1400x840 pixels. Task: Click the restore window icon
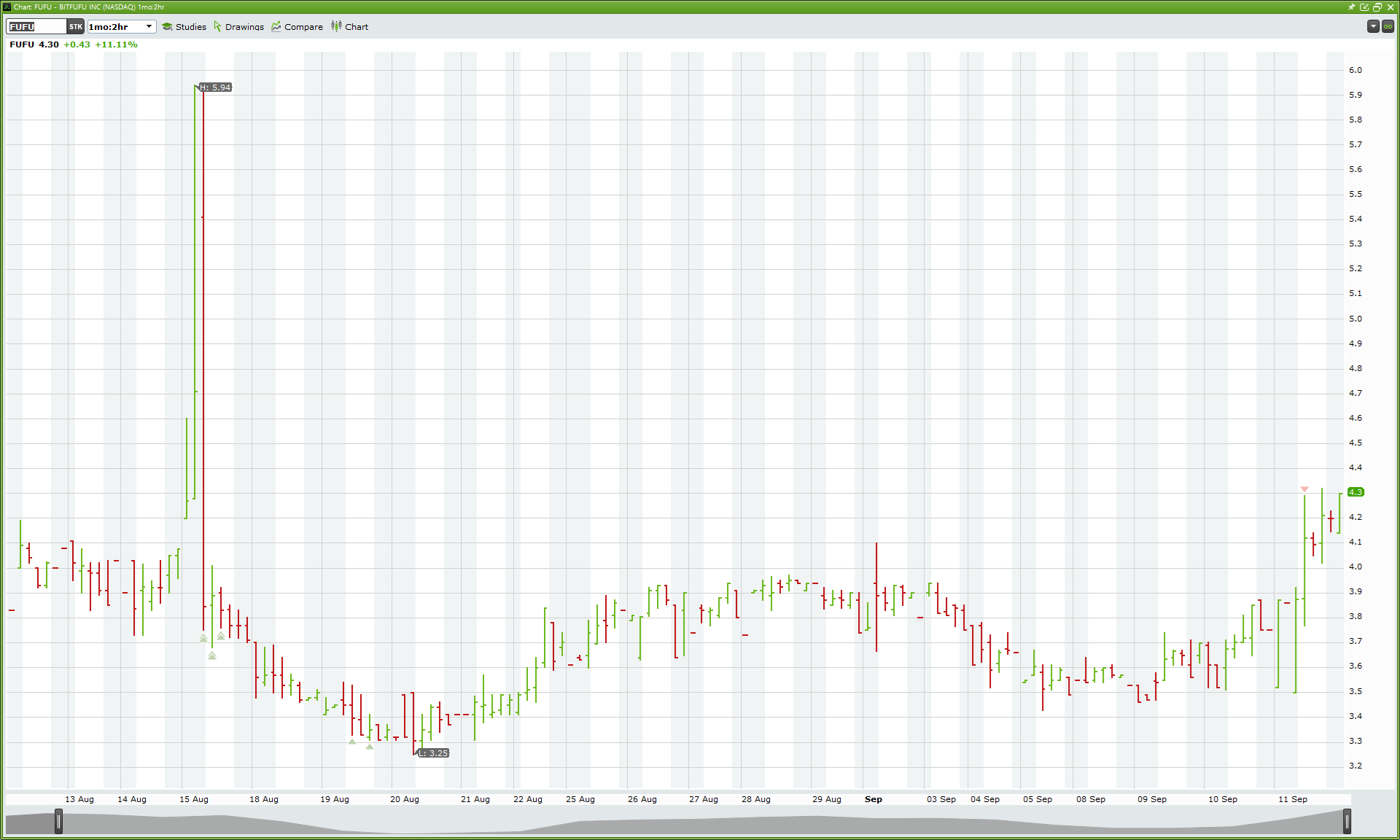[1377, 7]
